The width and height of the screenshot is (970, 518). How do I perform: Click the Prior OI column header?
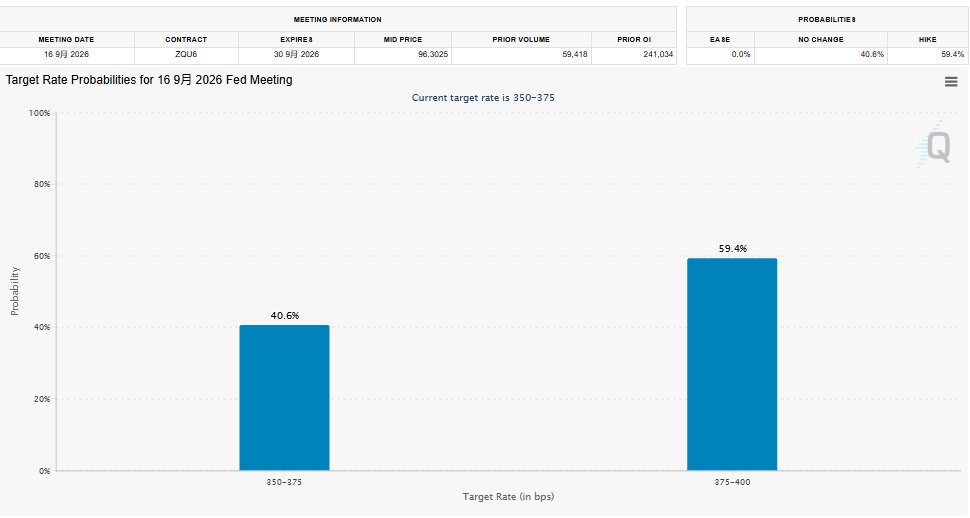tap(634, 40)
